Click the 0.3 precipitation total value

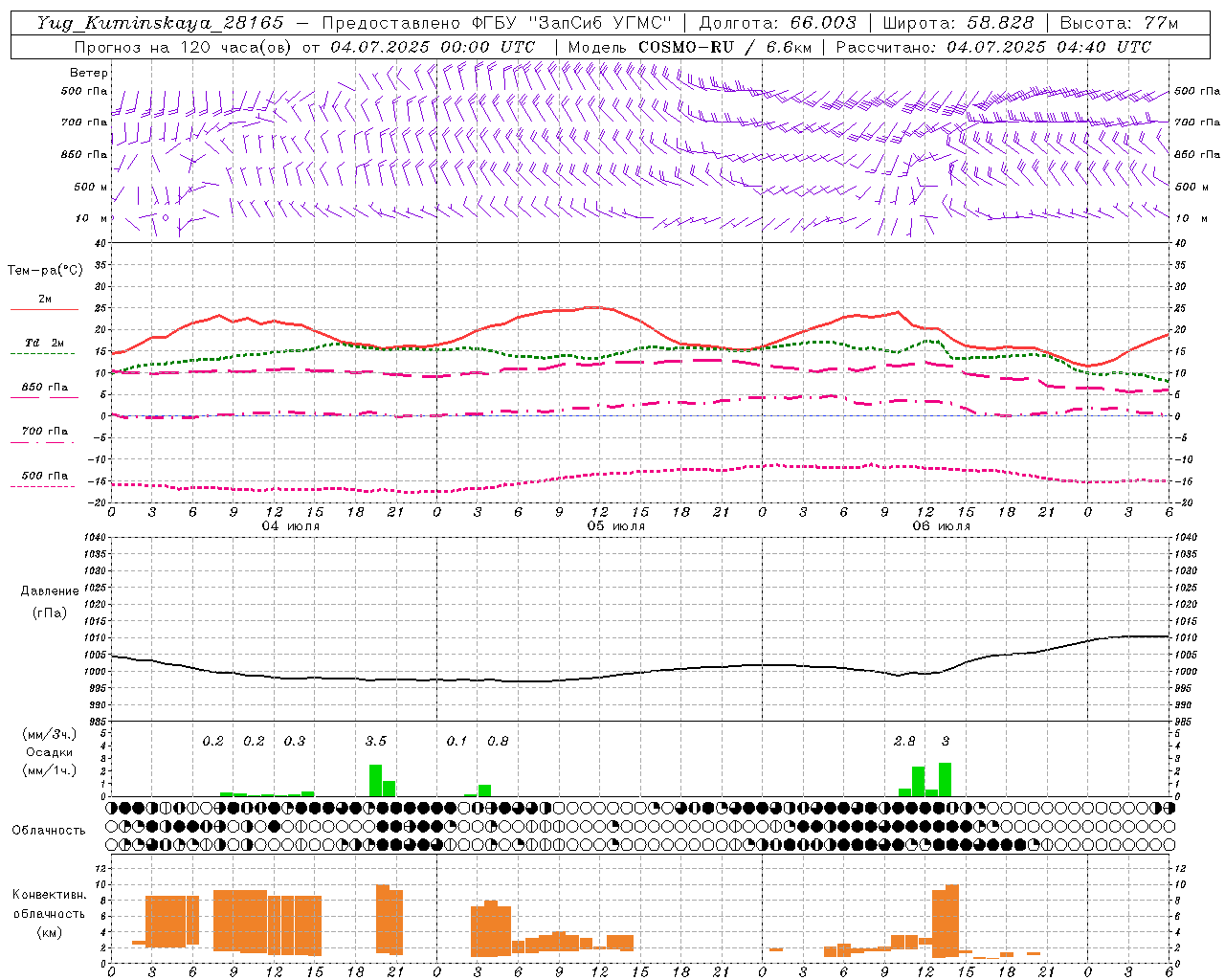coord(295,741)
